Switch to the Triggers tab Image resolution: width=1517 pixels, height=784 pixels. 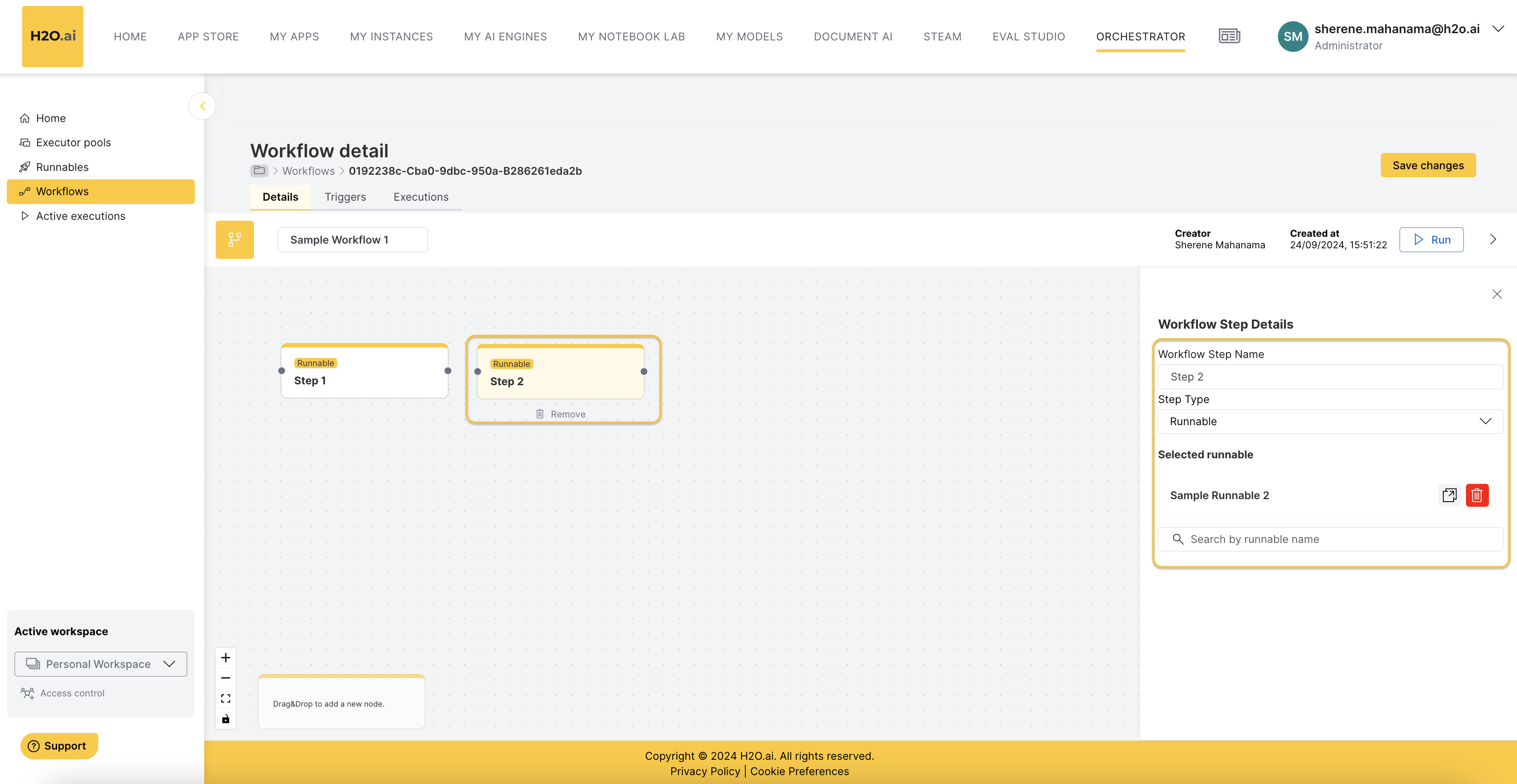coord(345,196)
